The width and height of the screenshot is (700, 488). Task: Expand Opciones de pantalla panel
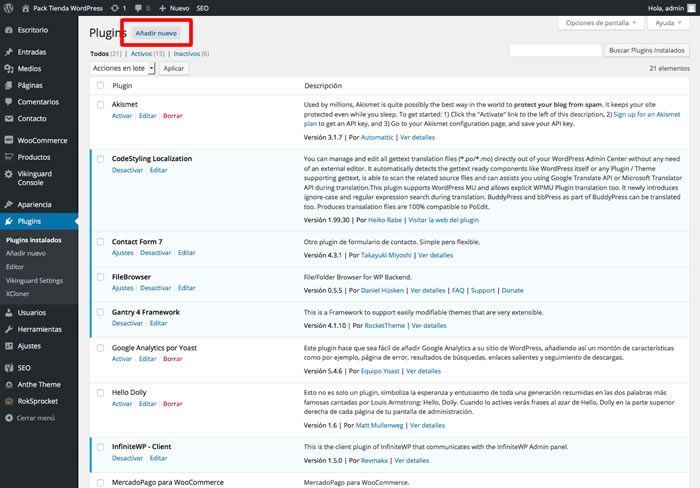pos(601,23)
